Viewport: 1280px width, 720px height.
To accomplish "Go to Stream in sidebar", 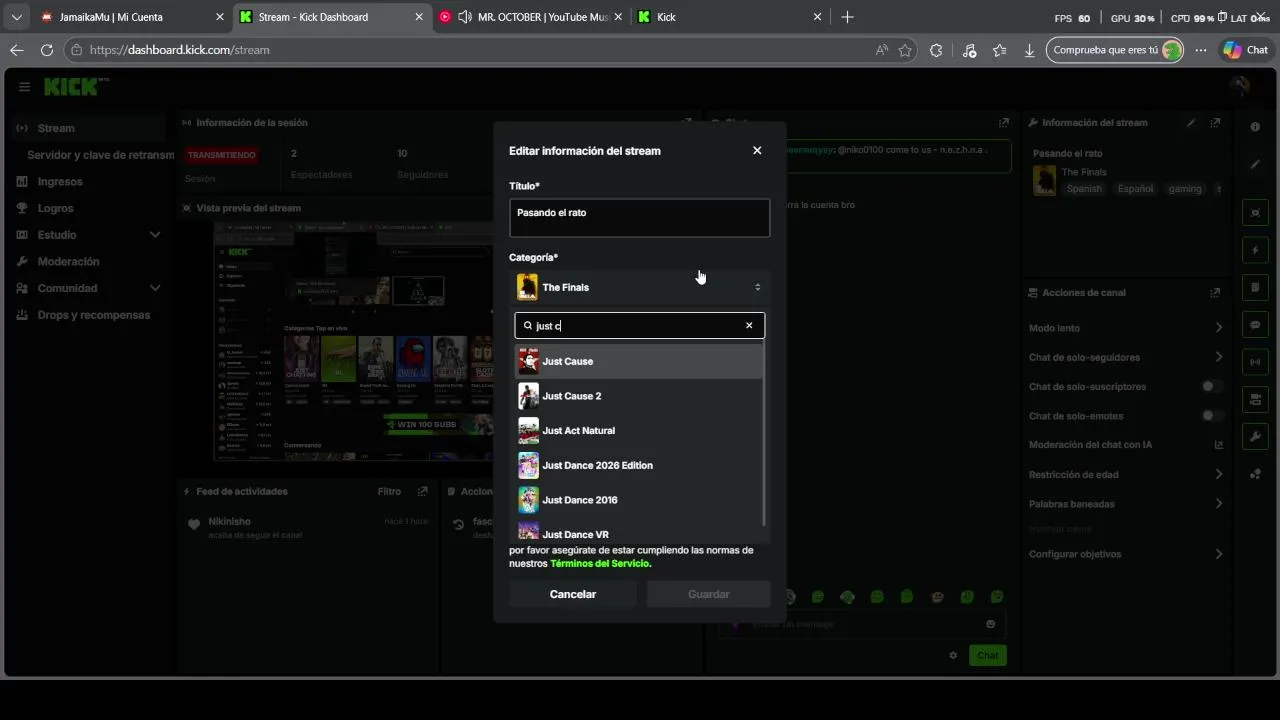I will point(87,128).
